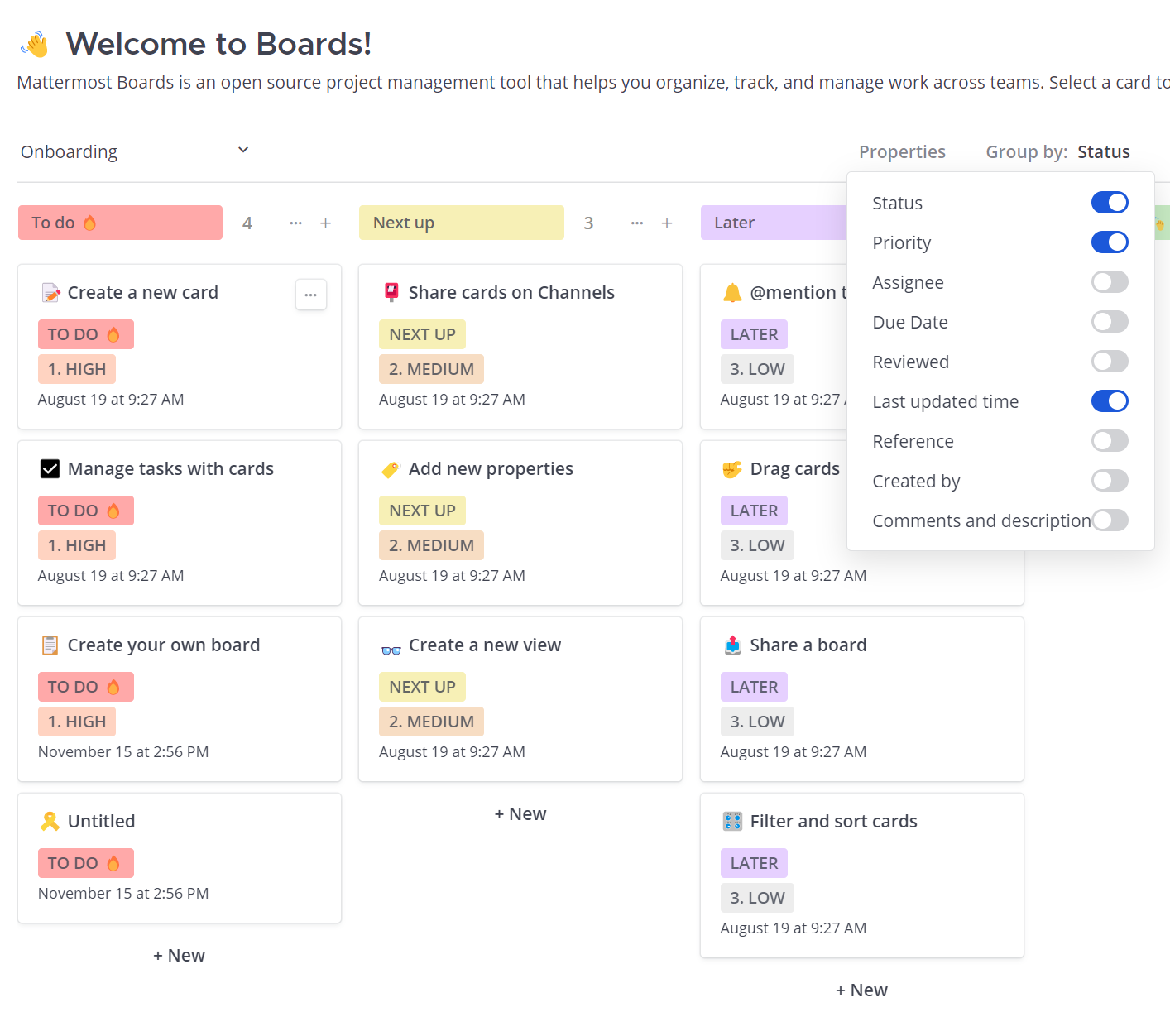This screenshot has height=1036, width=1170.
Task: Open the To do column options ellipsis
Action: coord(295,223)
